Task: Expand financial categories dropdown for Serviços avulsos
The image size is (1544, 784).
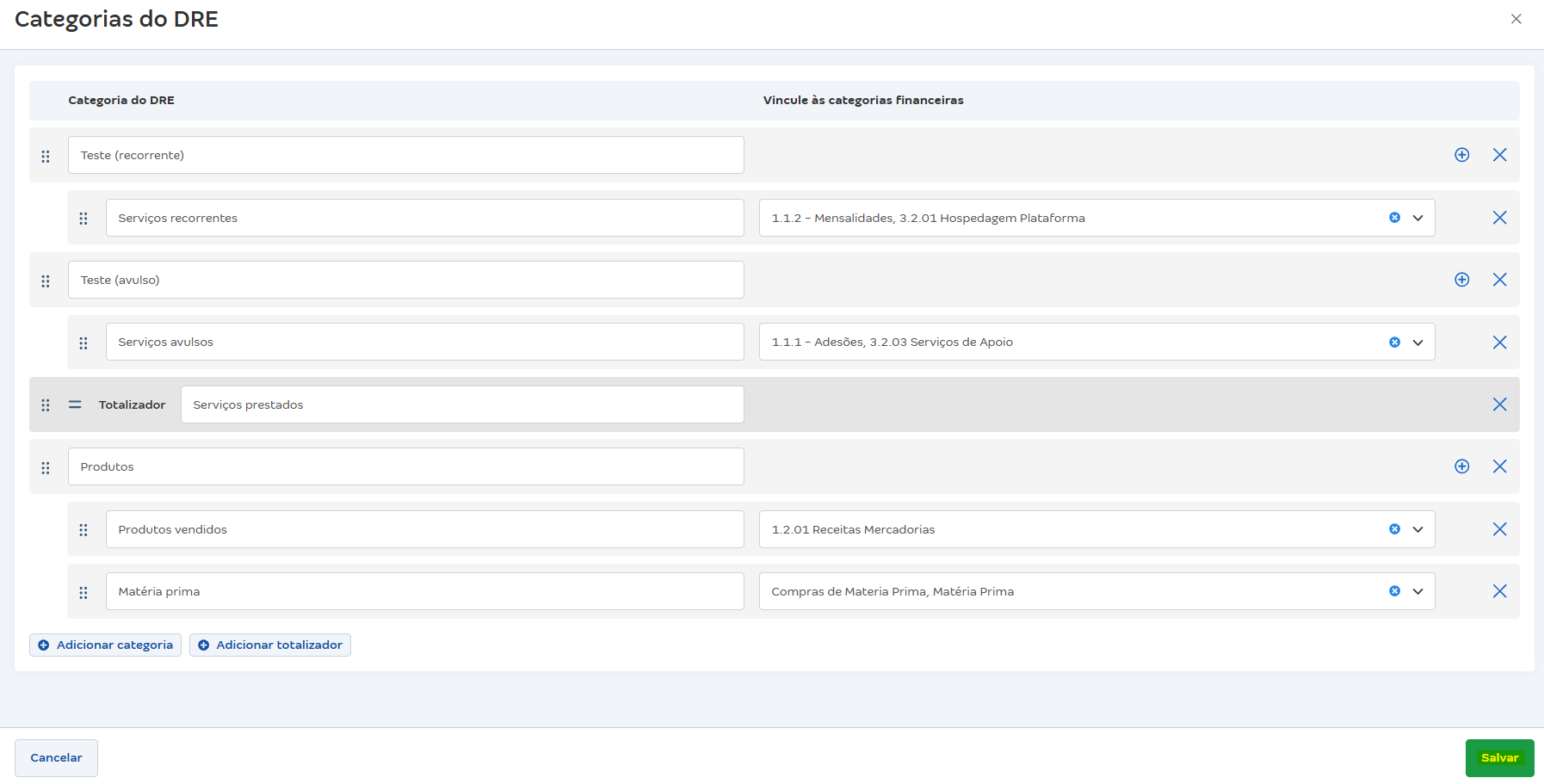Action: pyautogui.click(x=1417, y=342)
